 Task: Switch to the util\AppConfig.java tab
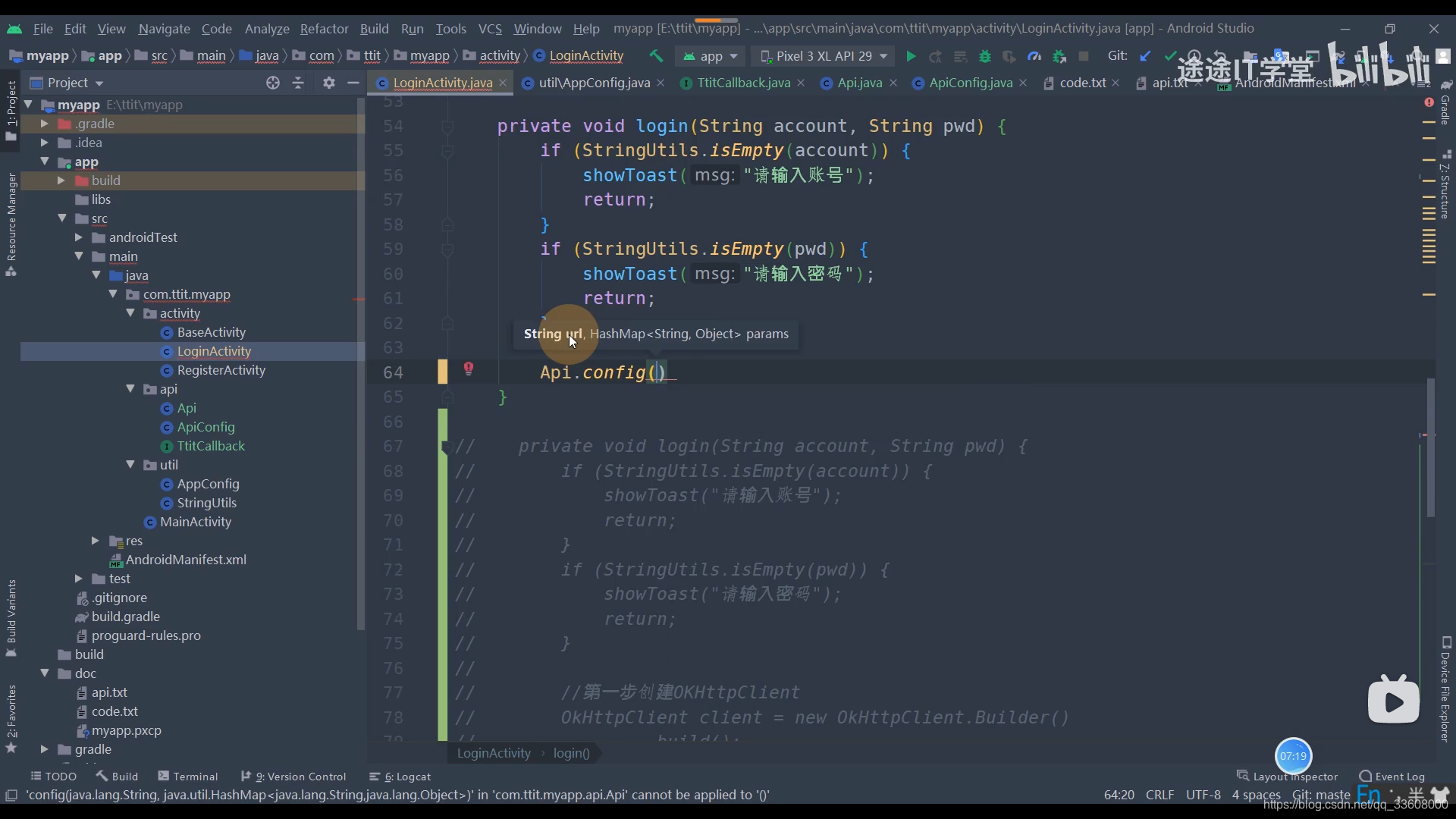tap(594, 83)
